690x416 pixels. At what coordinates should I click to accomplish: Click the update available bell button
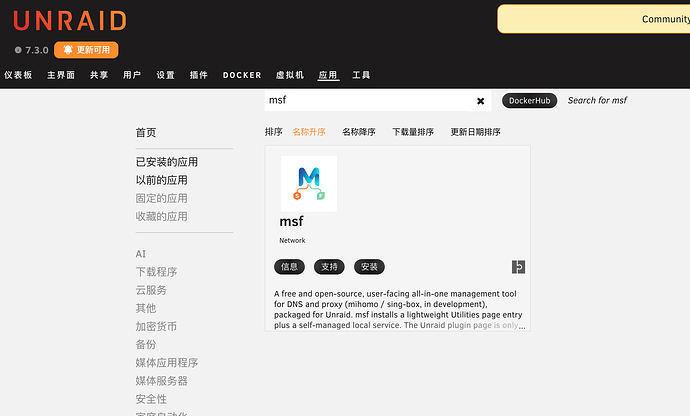click(86, 50)
